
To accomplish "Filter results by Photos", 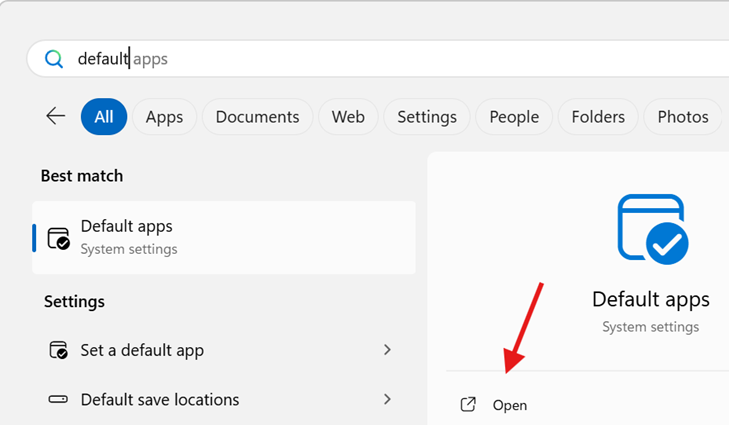I will click(x=683, y=117).
